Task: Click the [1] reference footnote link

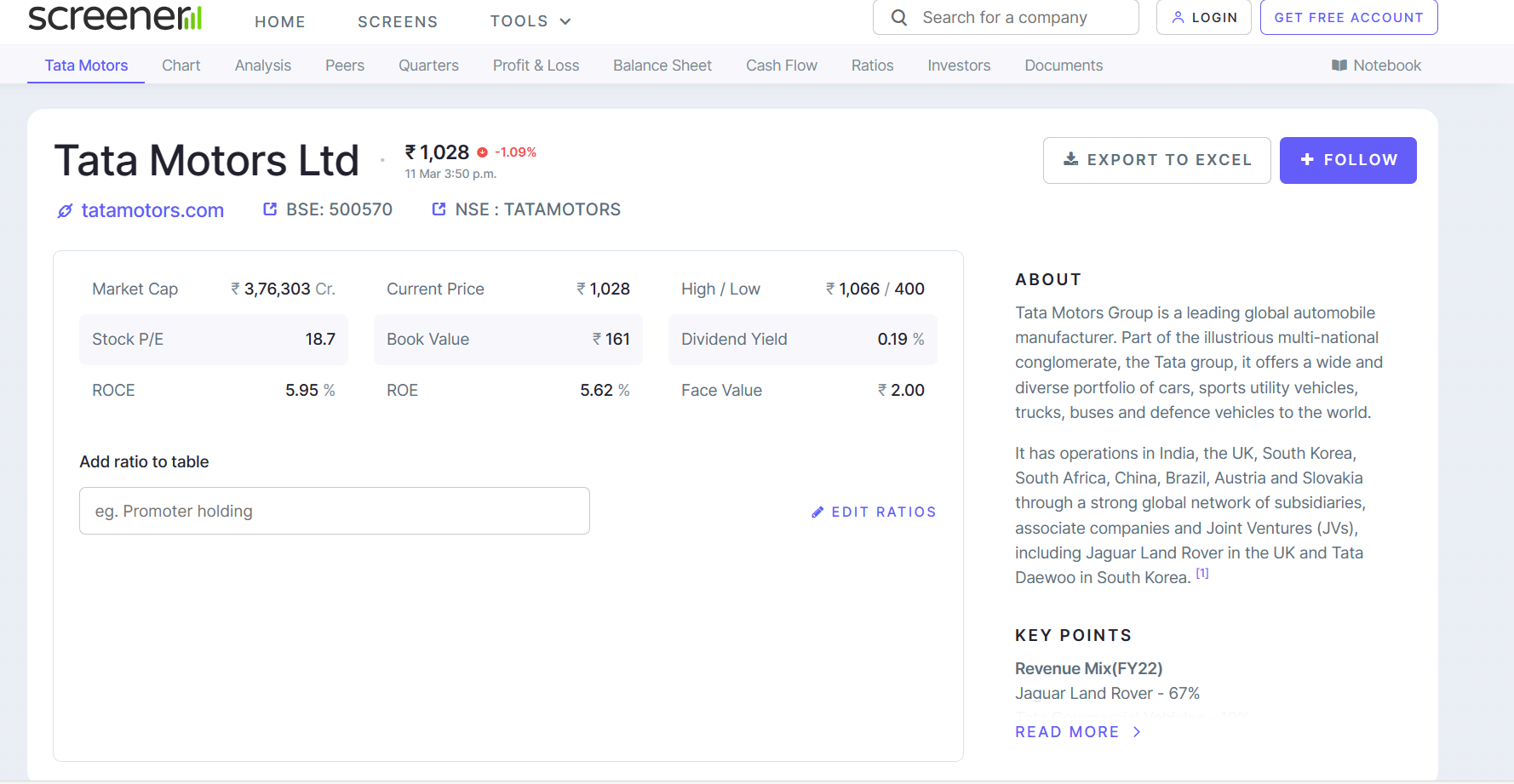Action: (1202, 573)
